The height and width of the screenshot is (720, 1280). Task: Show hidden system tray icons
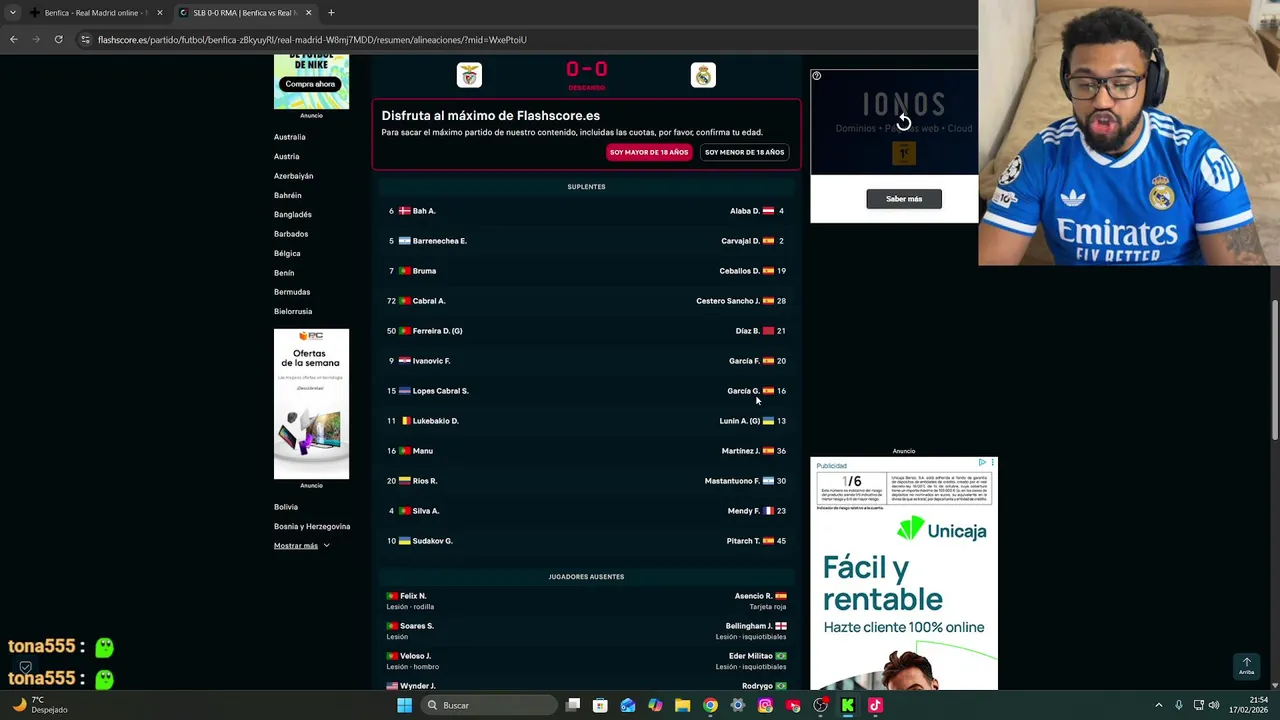[1159, 705]
